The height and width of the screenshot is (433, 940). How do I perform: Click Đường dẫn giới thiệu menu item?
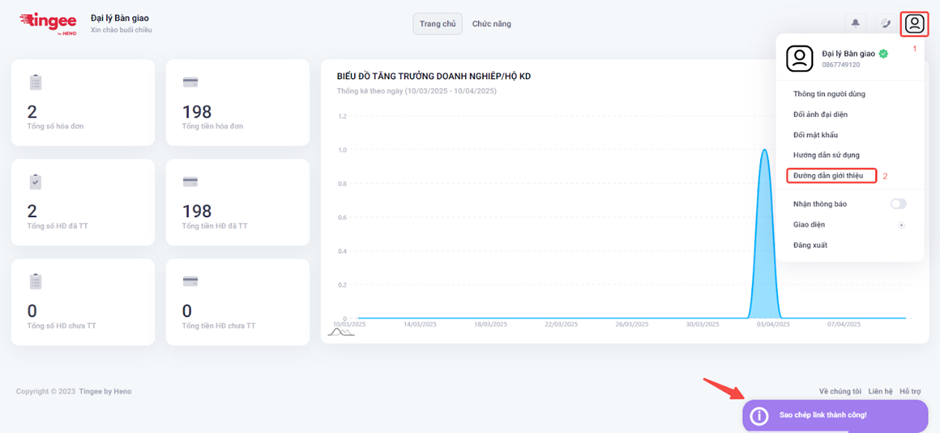pos(827,176)
